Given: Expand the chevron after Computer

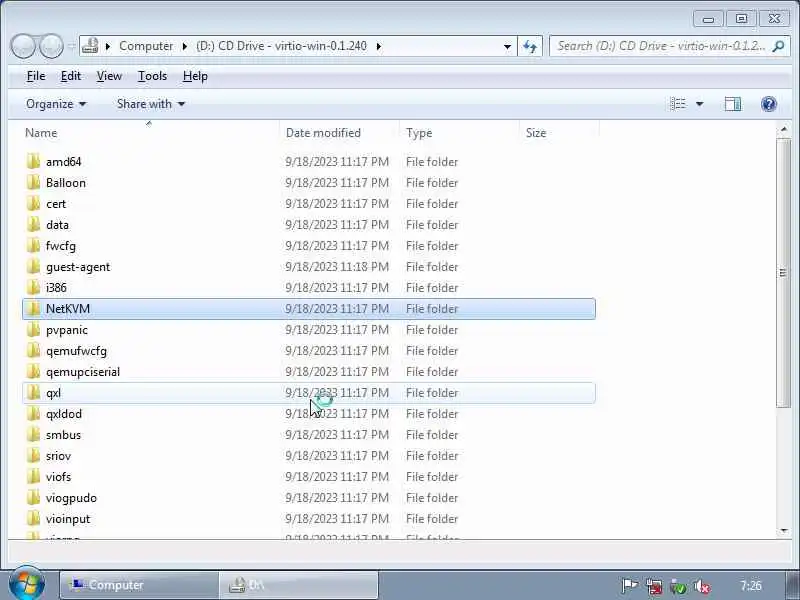Looking at the screenshot, I should click(185, 46).
